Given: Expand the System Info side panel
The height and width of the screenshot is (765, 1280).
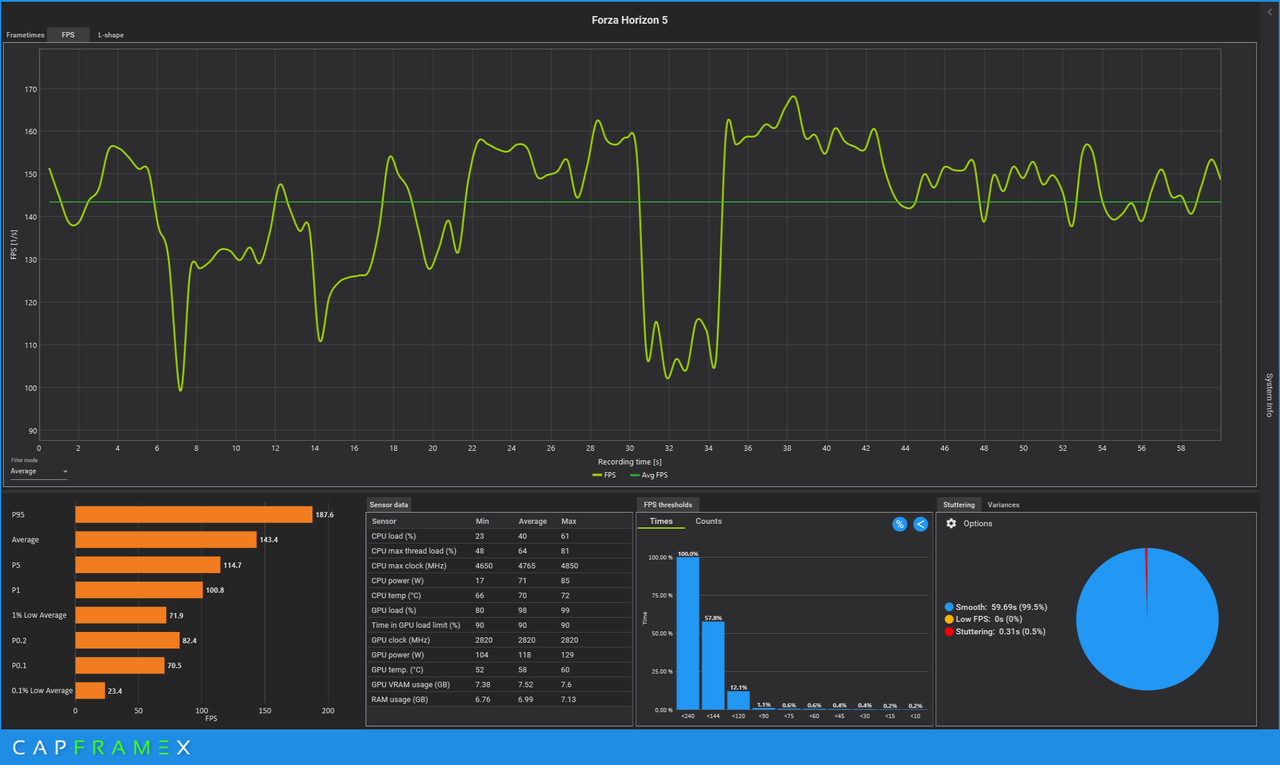Looking at the screenshot, I should (x=1269, y=395).
